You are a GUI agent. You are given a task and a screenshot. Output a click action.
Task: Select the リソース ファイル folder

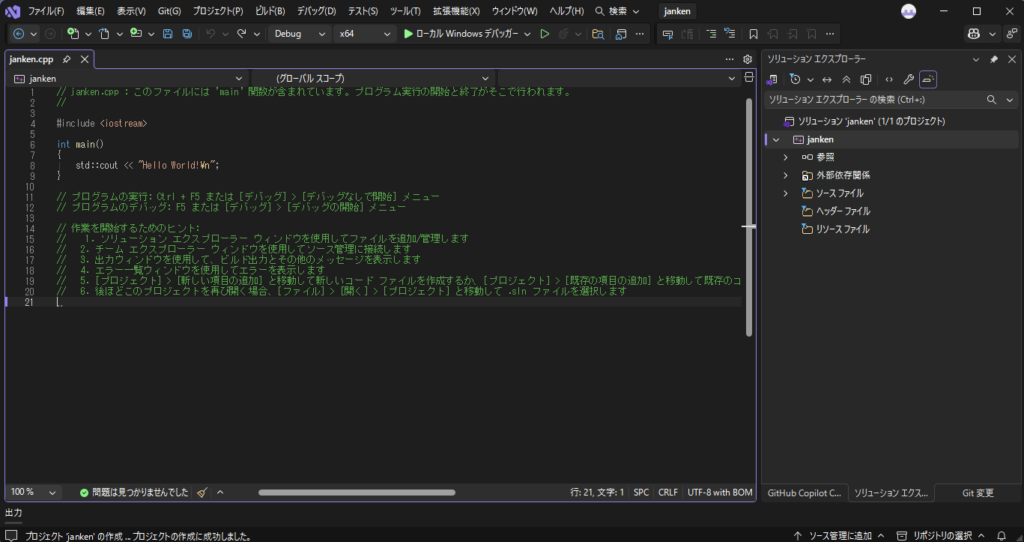click(x=842, y=229)
